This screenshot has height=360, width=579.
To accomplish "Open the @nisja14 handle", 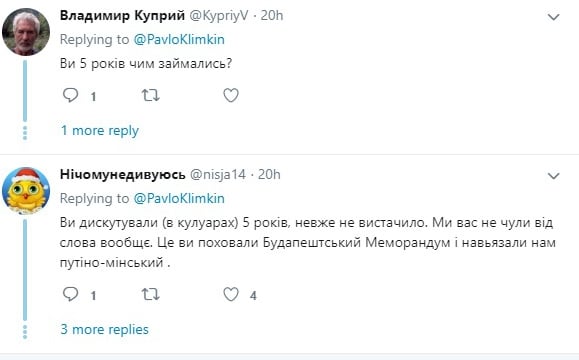I will pos(218,174).
